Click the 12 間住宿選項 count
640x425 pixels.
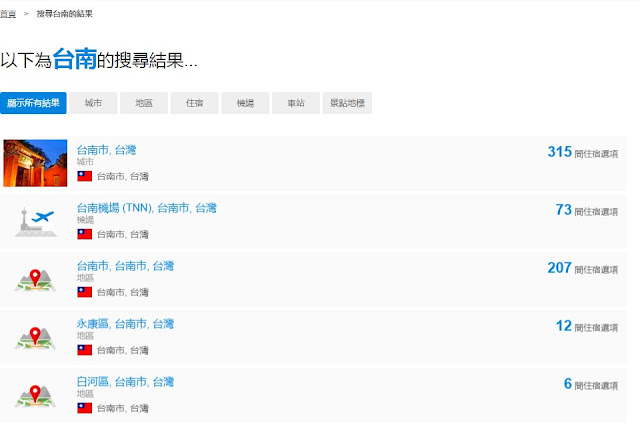[587, 326]
